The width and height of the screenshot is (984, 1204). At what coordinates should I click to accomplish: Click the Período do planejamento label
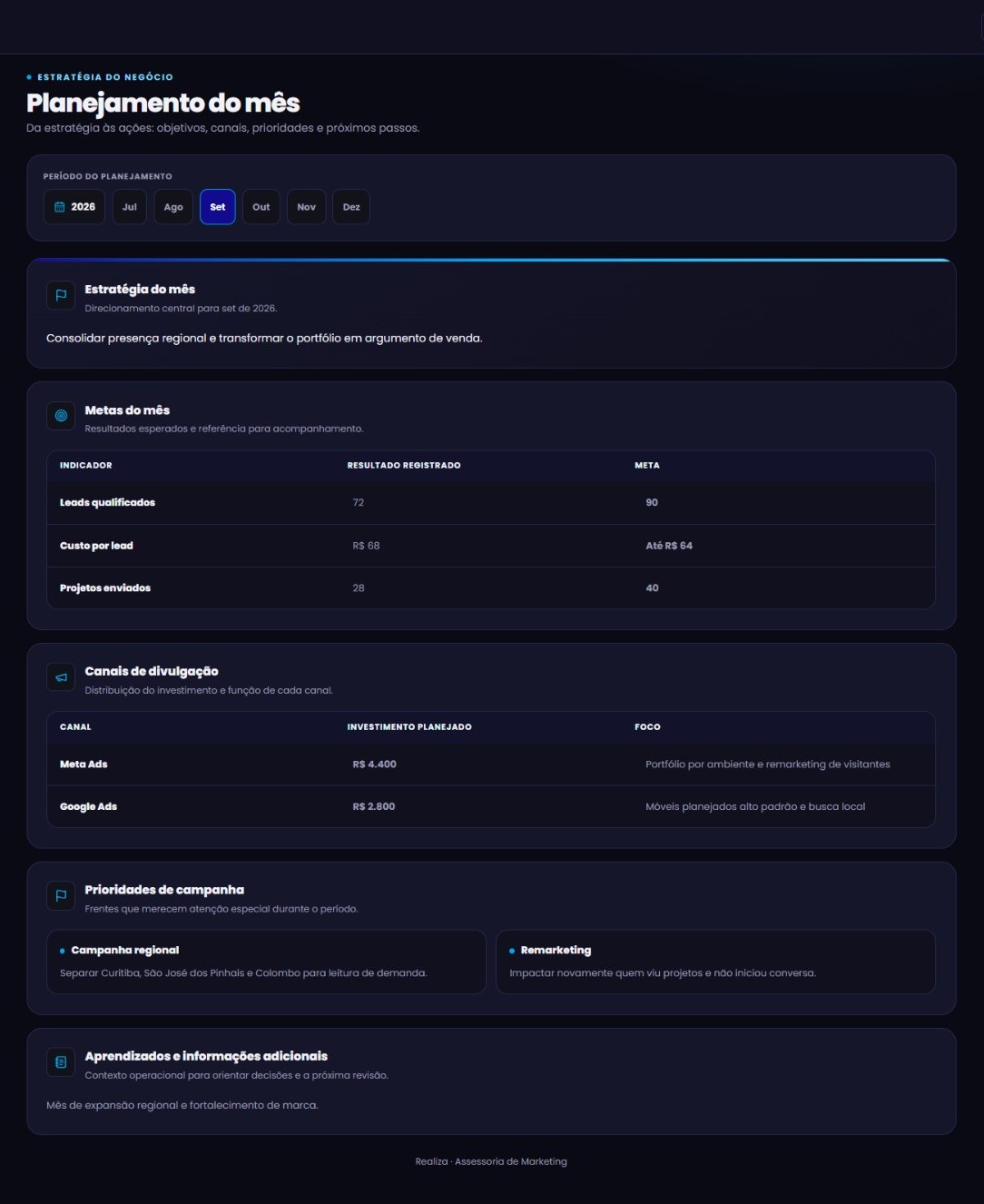coord(108,176)
